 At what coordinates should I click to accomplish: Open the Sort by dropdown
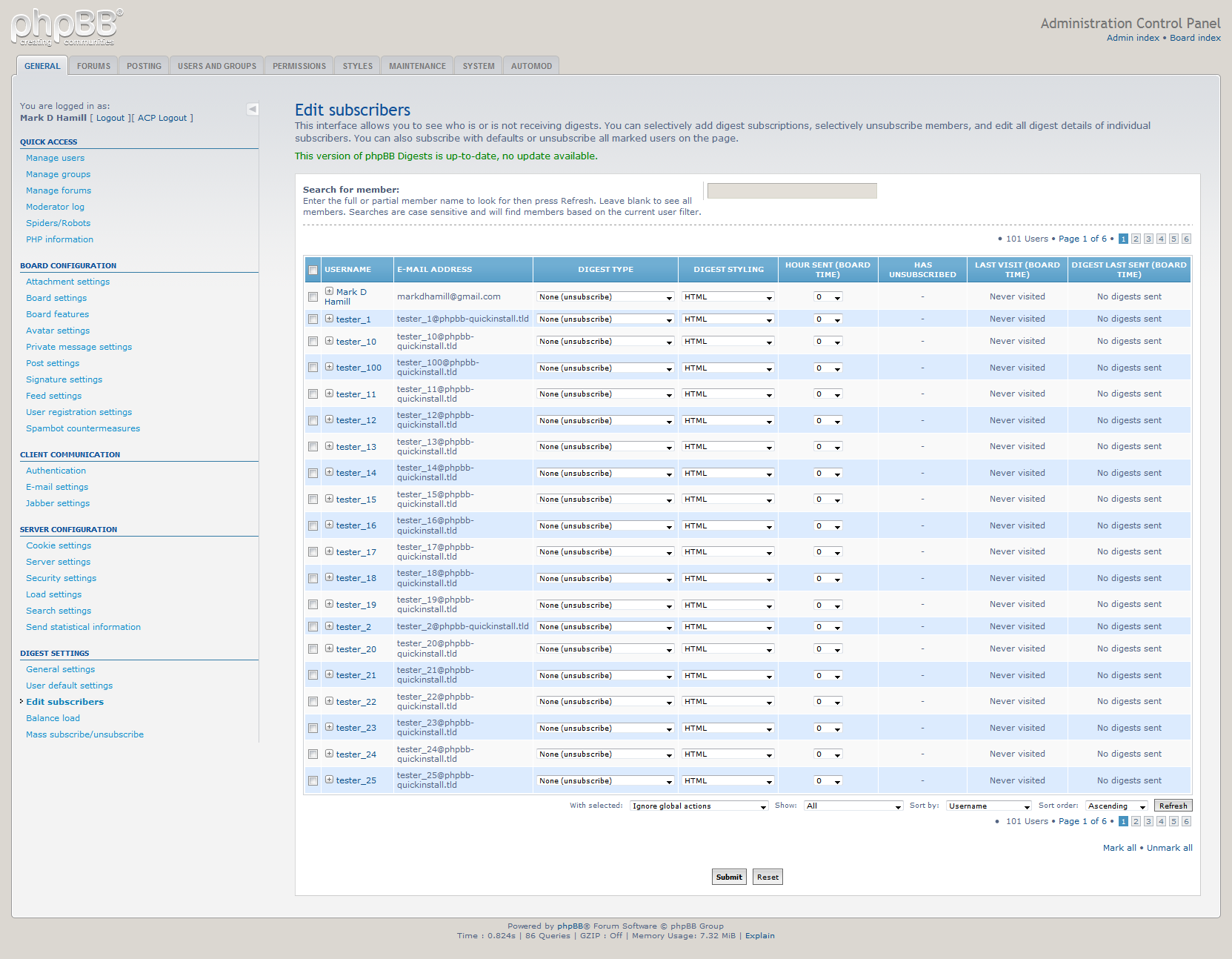pos(989,806)
